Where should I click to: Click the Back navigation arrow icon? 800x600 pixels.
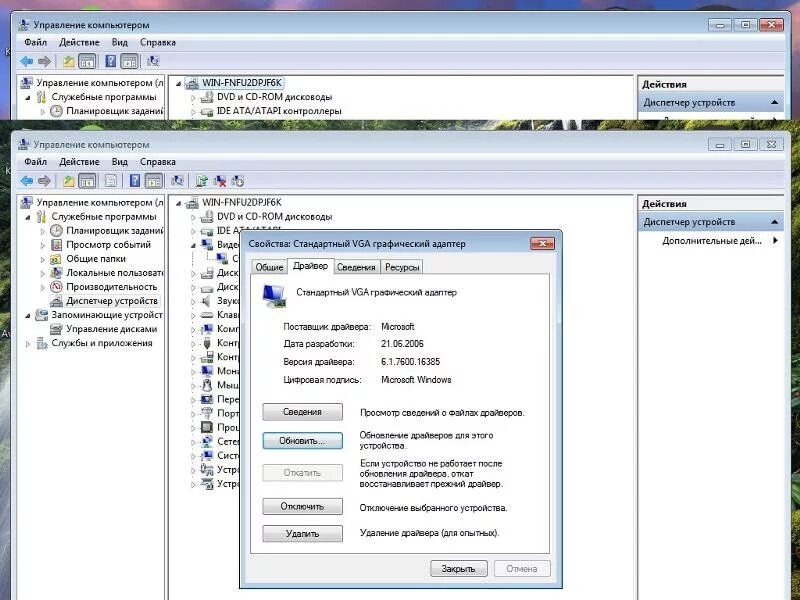point(25,181)
